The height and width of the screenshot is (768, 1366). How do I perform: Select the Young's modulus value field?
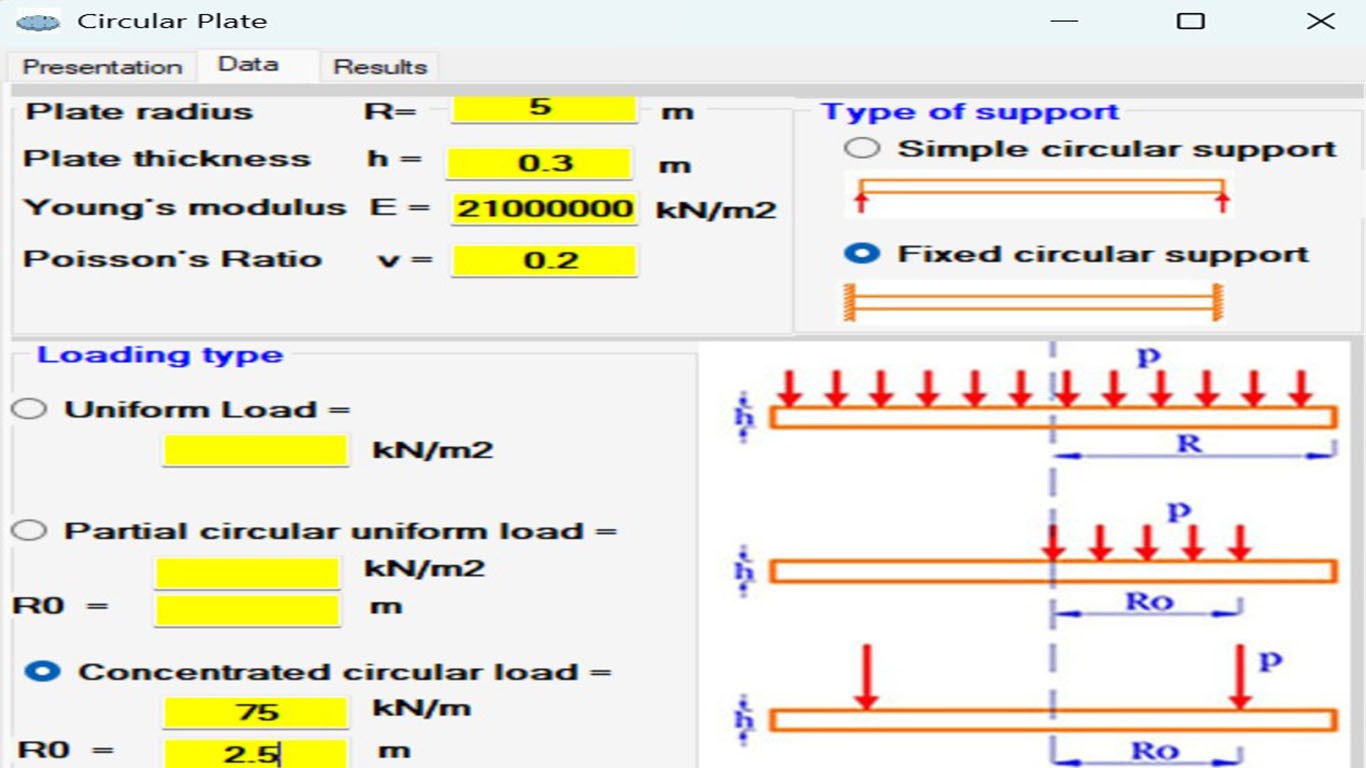(543, 209)
